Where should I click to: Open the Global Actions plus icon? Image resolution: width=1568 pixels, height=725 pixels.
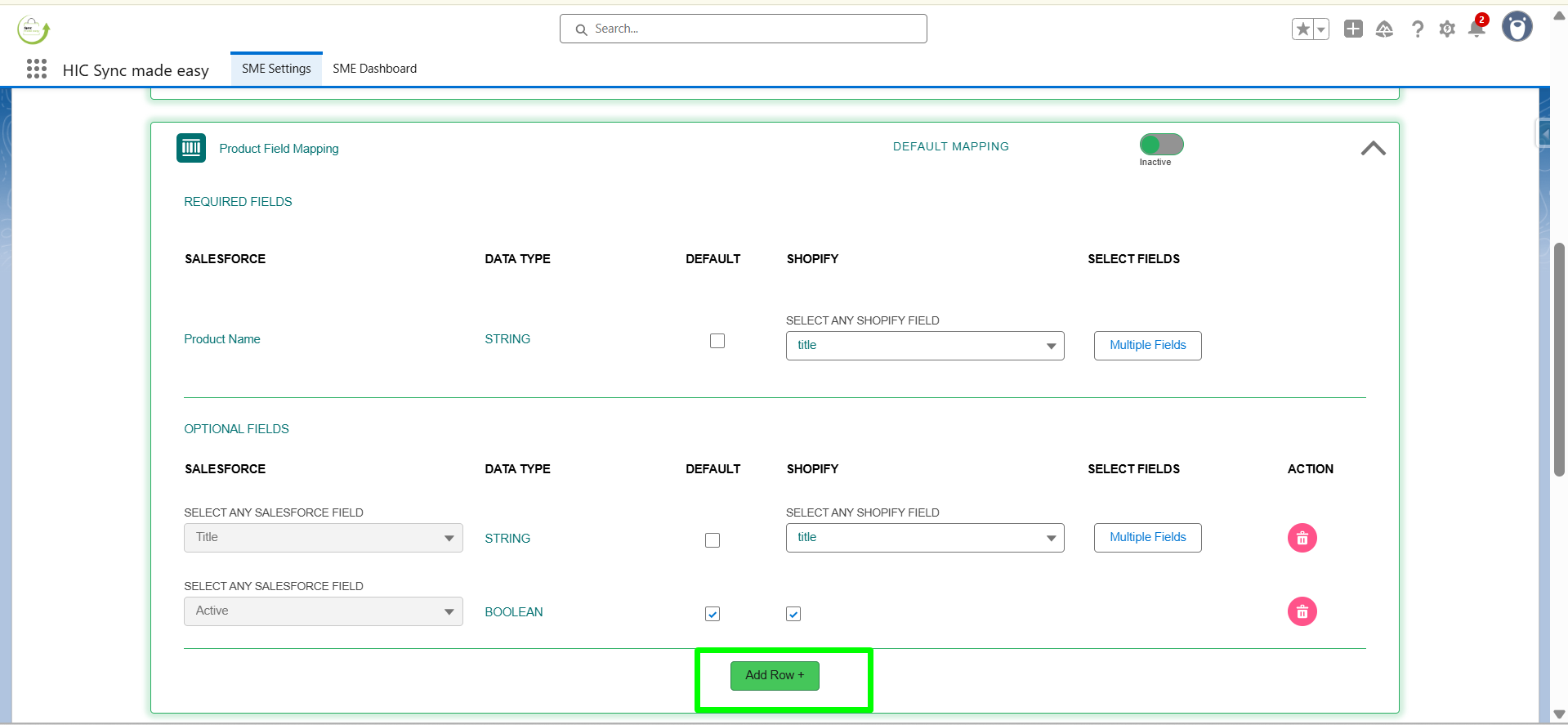pos(1353,29)
